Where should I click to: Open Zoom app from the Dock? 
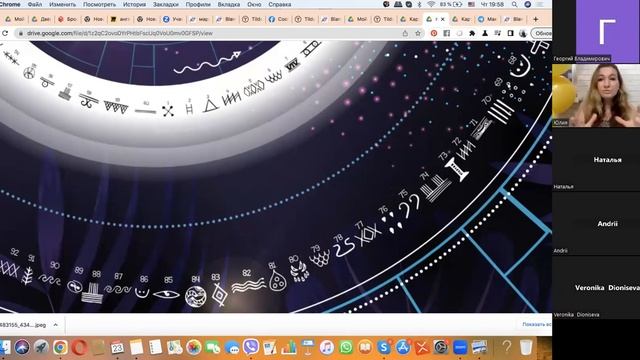(x=460, y=347)
